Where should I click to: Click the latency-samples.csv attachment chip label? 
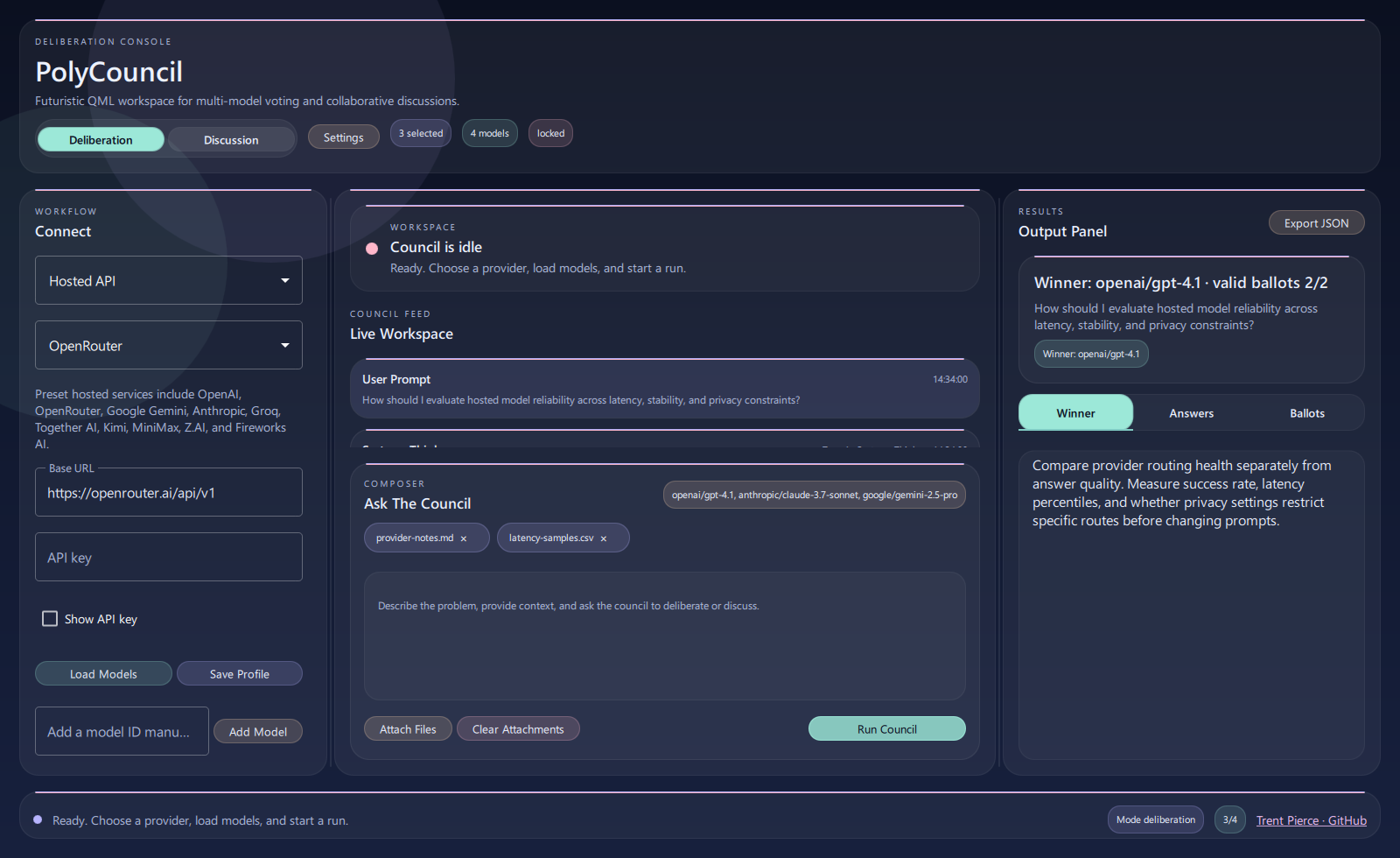pyautogui.click(x=551, y=538)
